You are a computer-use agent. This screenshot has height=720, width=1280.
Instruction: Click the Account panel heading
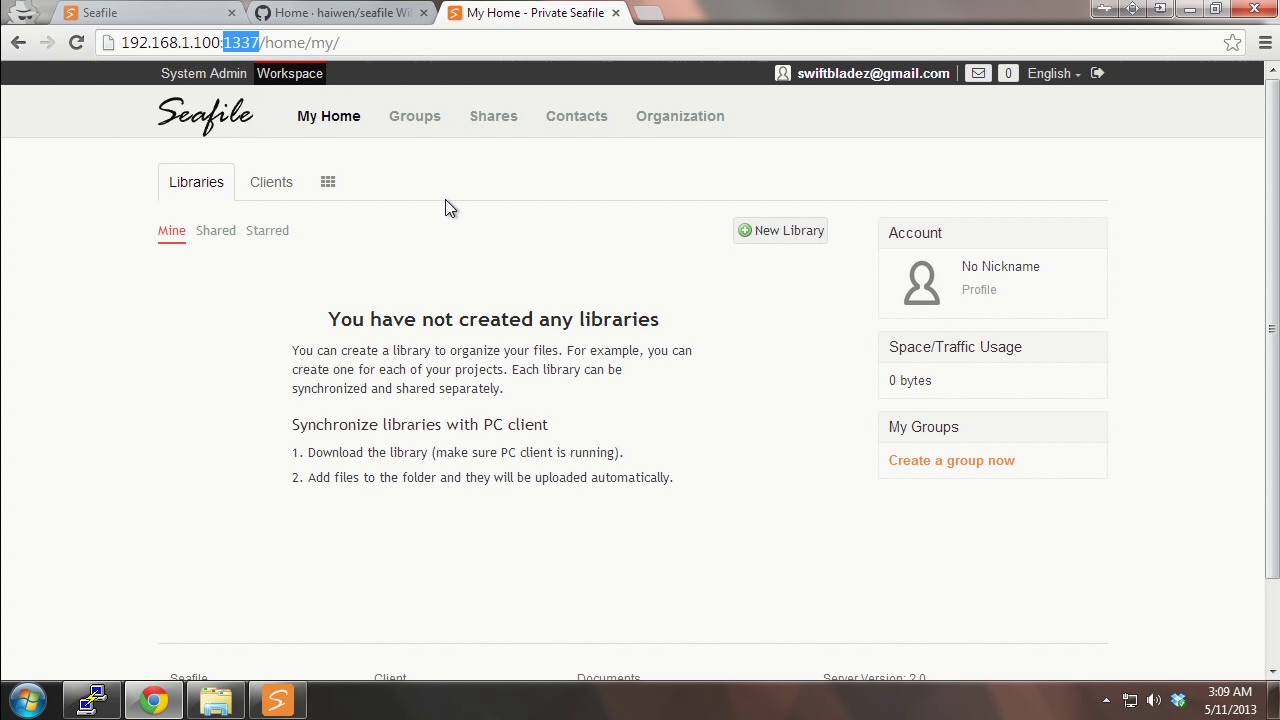click(915, 233)
